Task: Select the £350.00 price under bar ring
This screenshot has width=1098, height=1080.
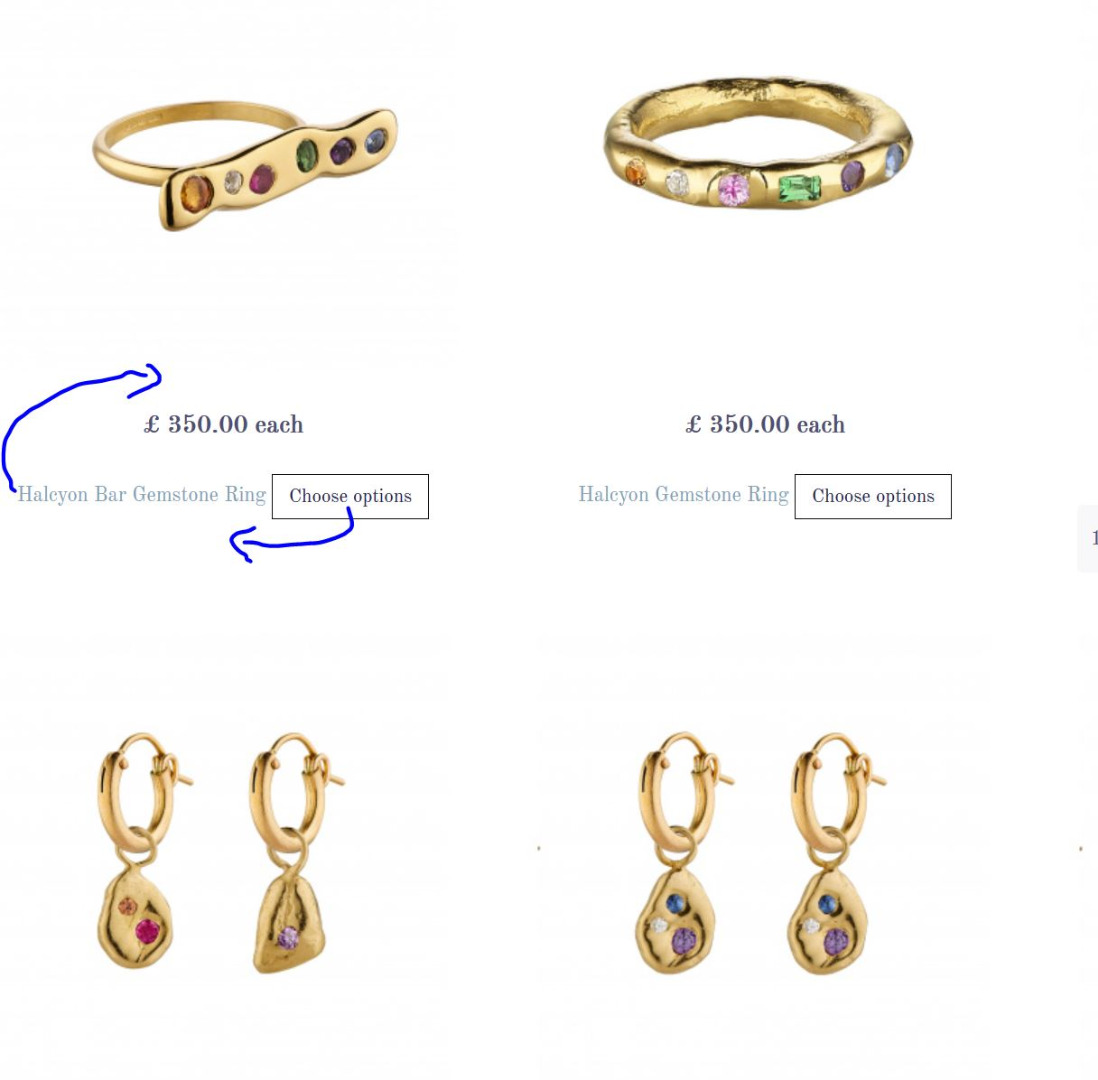Action: [223, 424]
